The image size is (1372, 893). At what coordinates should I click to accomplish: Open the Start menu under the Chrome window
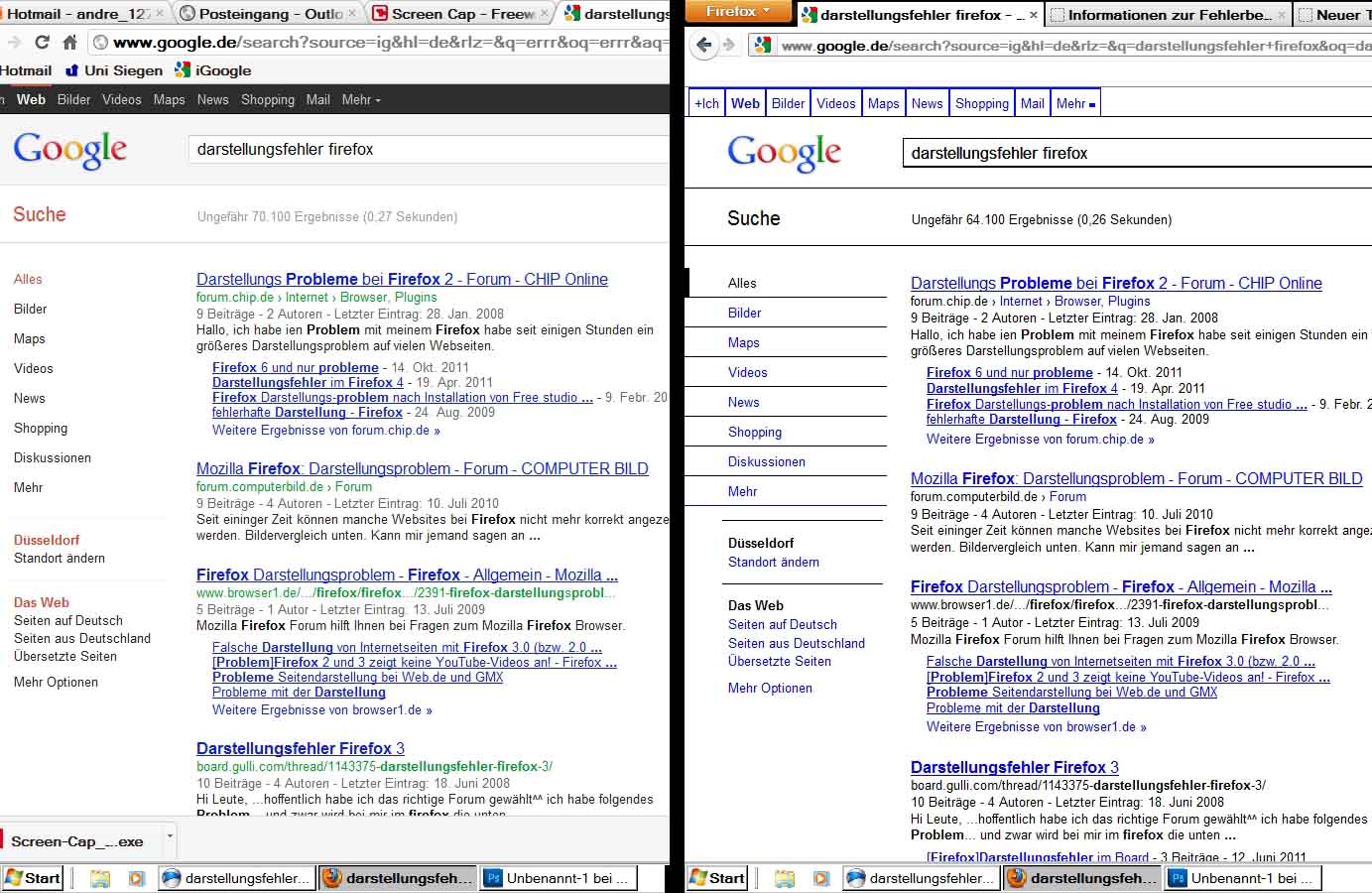[33, 878]
